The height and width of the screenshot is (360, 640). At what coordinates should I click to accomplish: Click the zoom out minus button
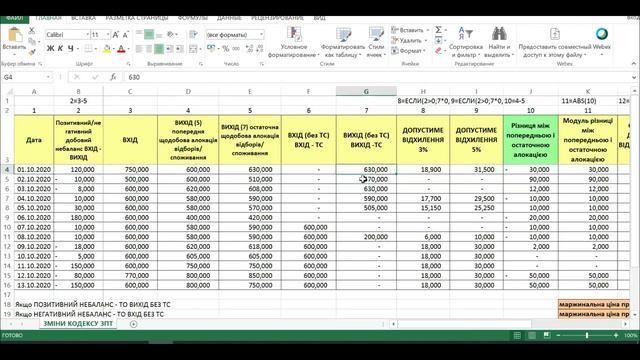[x=558, y=336]
